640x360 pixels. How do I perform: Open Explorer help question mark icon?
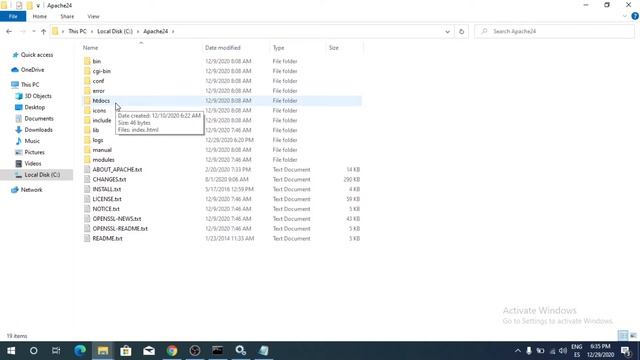[x=635, y=16]
